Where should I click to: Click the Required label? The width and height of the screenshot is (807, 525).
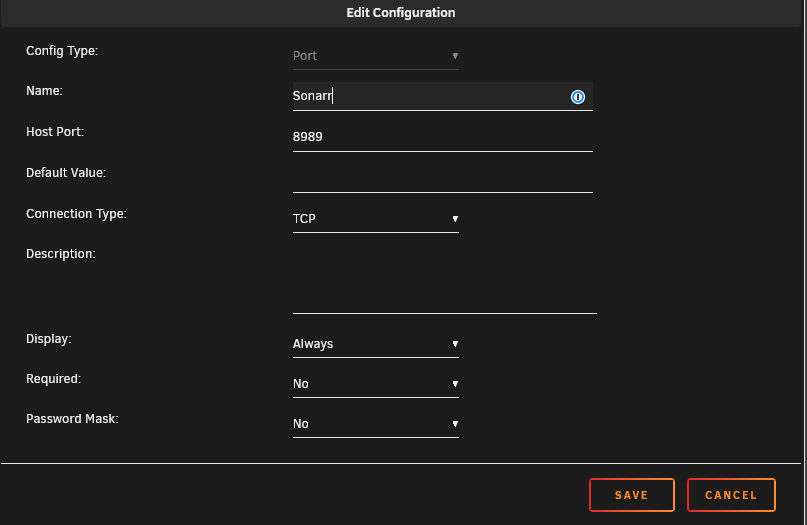tap(54, 379)
